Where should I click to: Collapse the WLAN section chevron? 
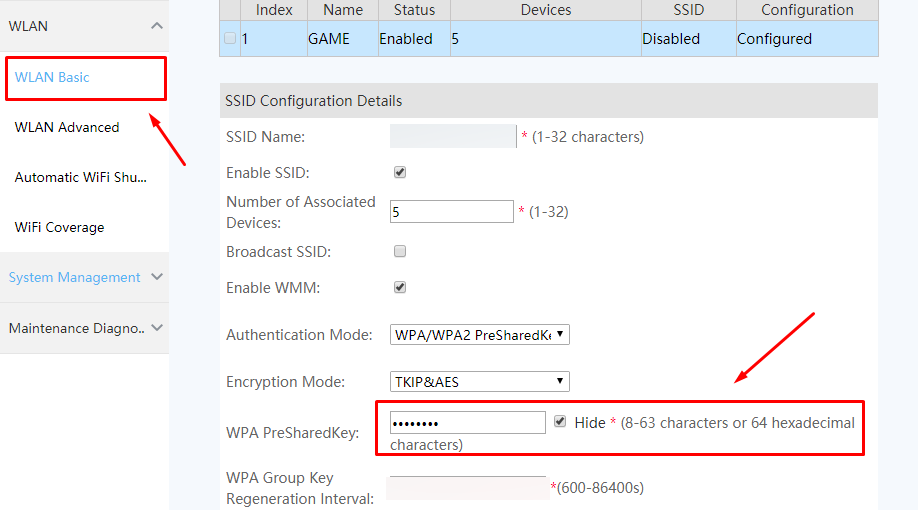[x=156, y=26]
